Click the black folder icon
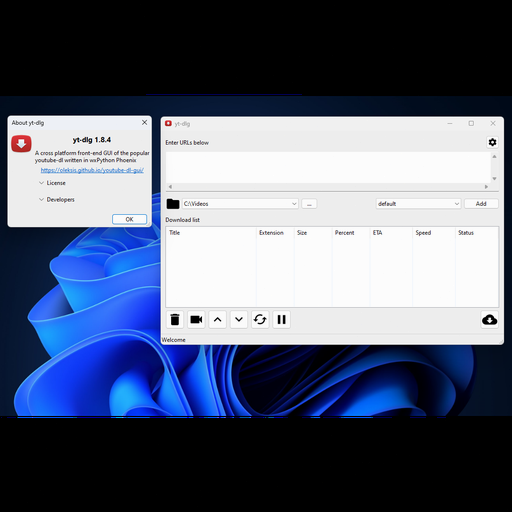This screenshot has width=512, height=512. (x=173, y=204)
